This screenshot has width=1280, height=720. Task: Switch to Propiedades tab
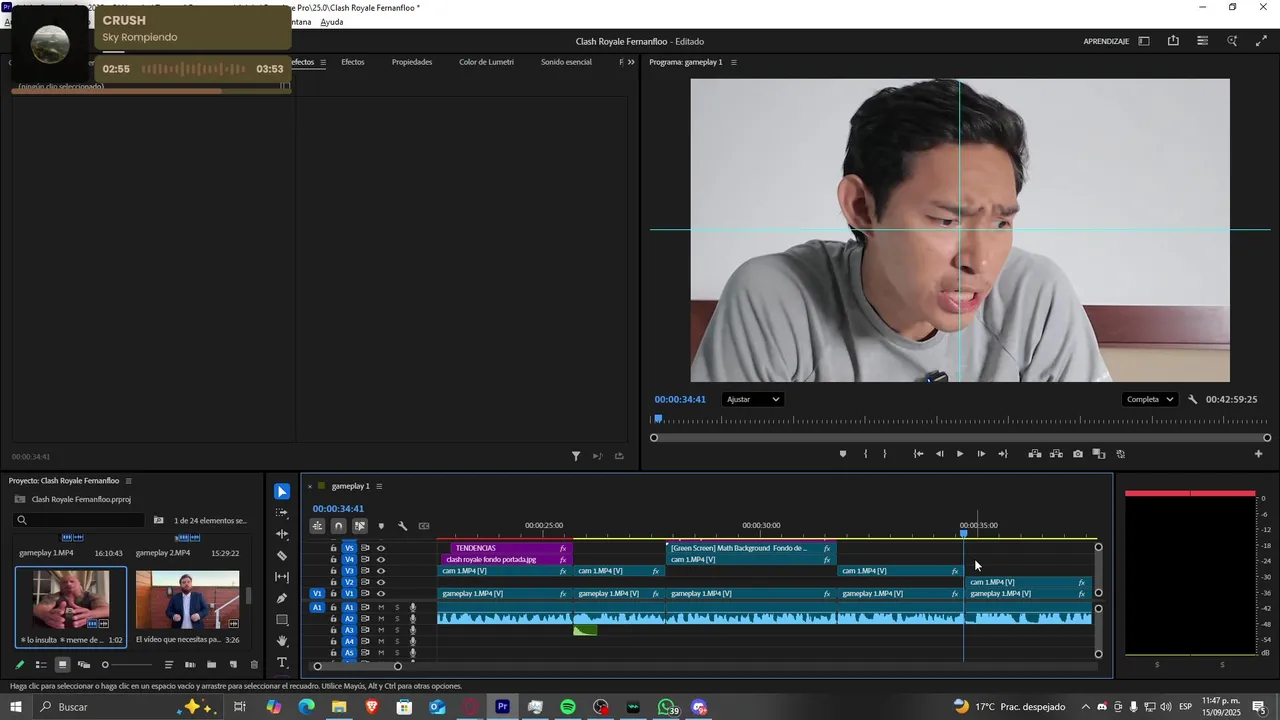(x=412, y=62)
